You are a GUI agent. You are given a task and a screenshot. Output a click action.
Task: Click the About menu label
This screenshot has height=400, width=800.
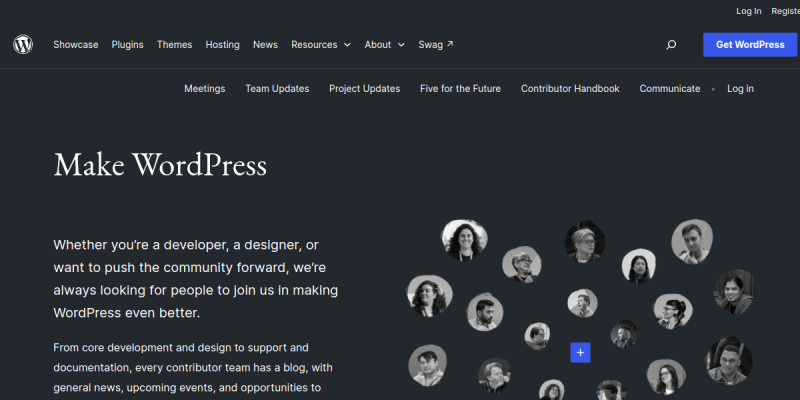[378, 44]
